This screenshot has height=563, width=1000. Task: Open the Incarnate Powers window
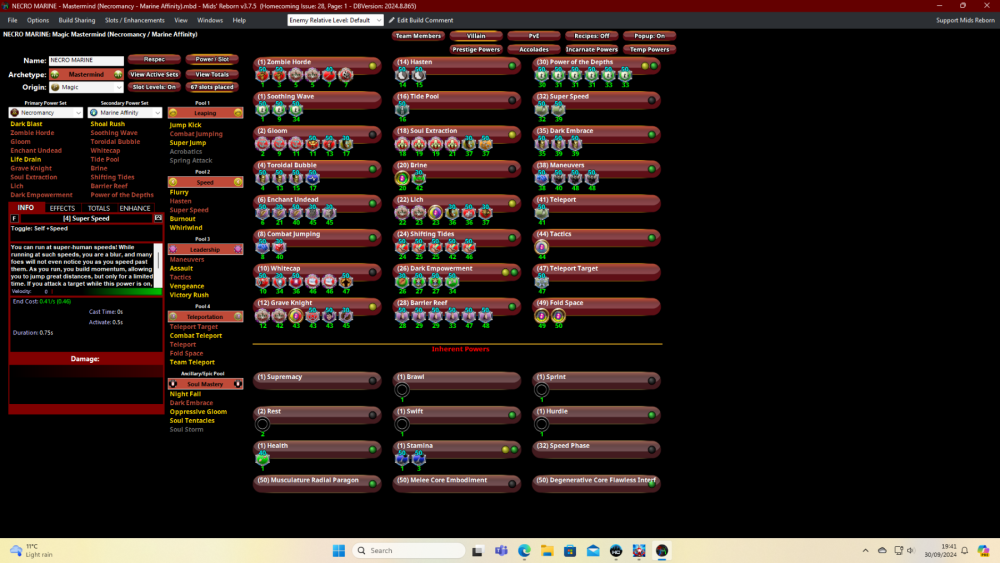click(591, 49)
